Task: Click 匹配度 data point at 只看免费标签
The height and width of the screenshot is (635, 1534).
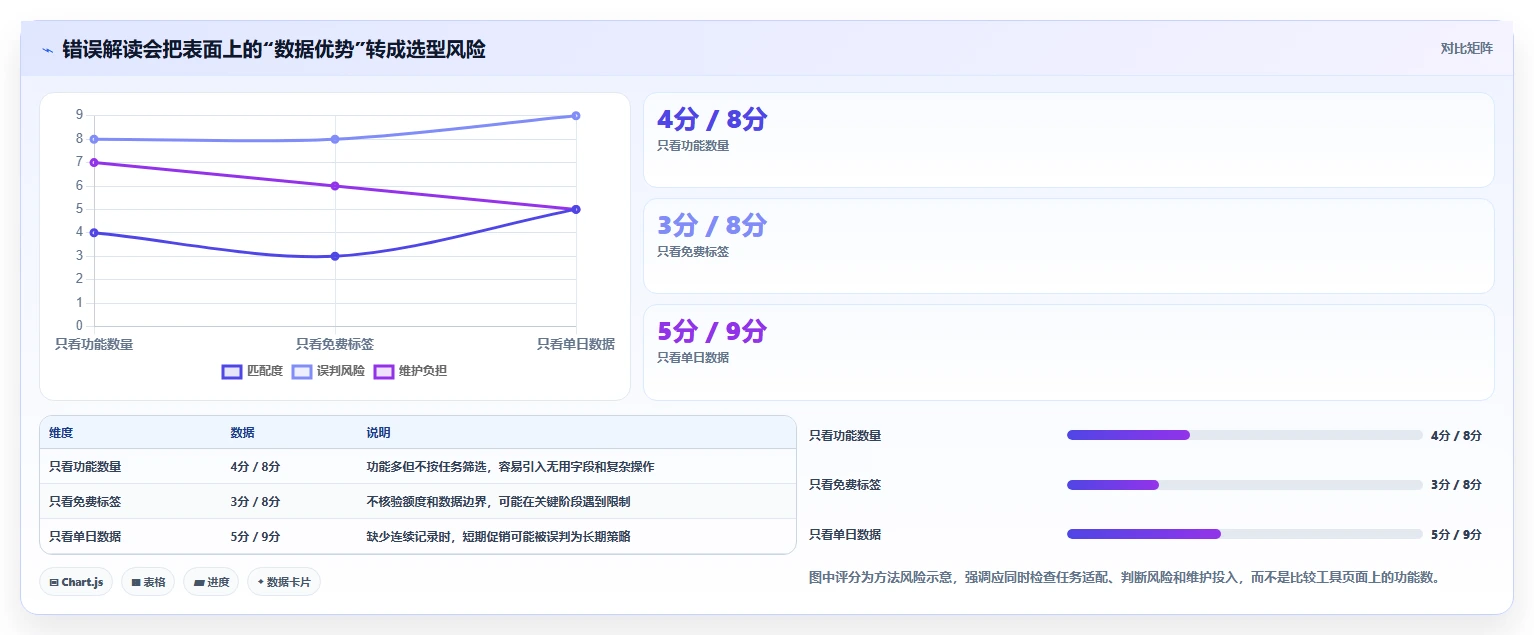Action: tap(335, 256)
